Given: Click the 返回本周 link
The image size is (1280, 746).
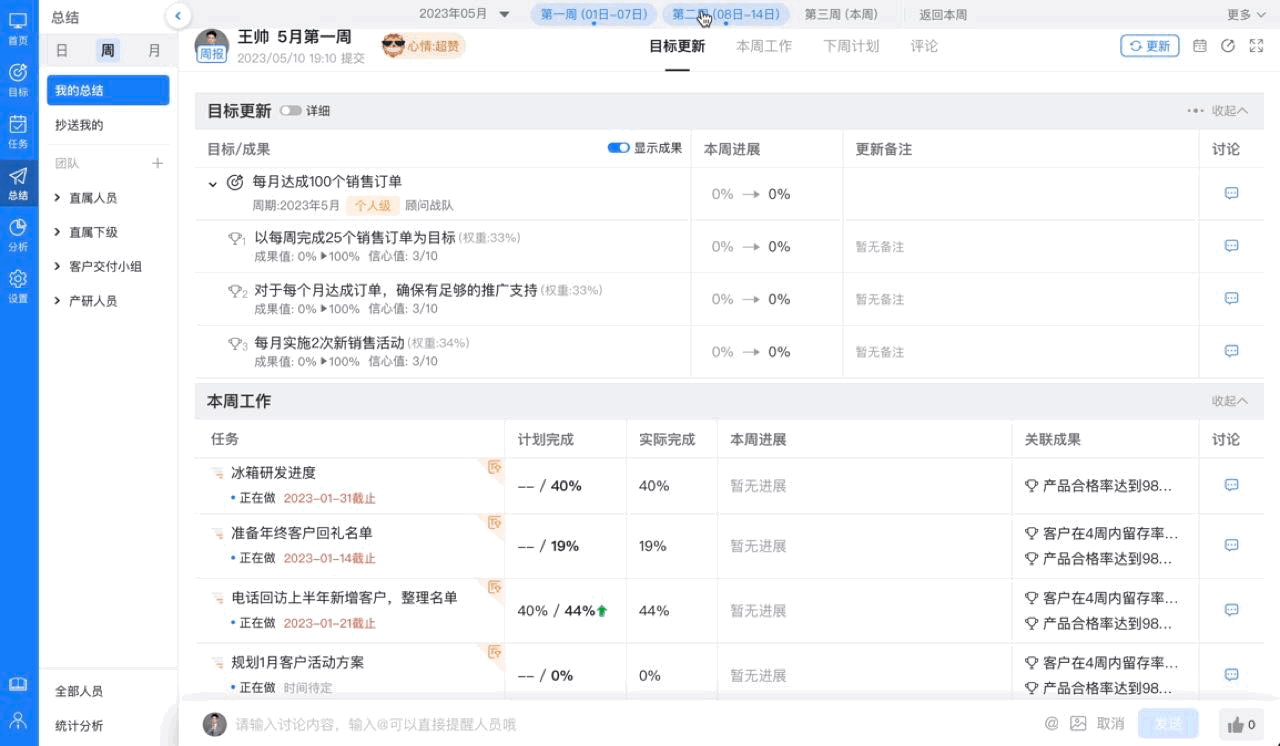Looking at the screenshot, I should point(943,15).
